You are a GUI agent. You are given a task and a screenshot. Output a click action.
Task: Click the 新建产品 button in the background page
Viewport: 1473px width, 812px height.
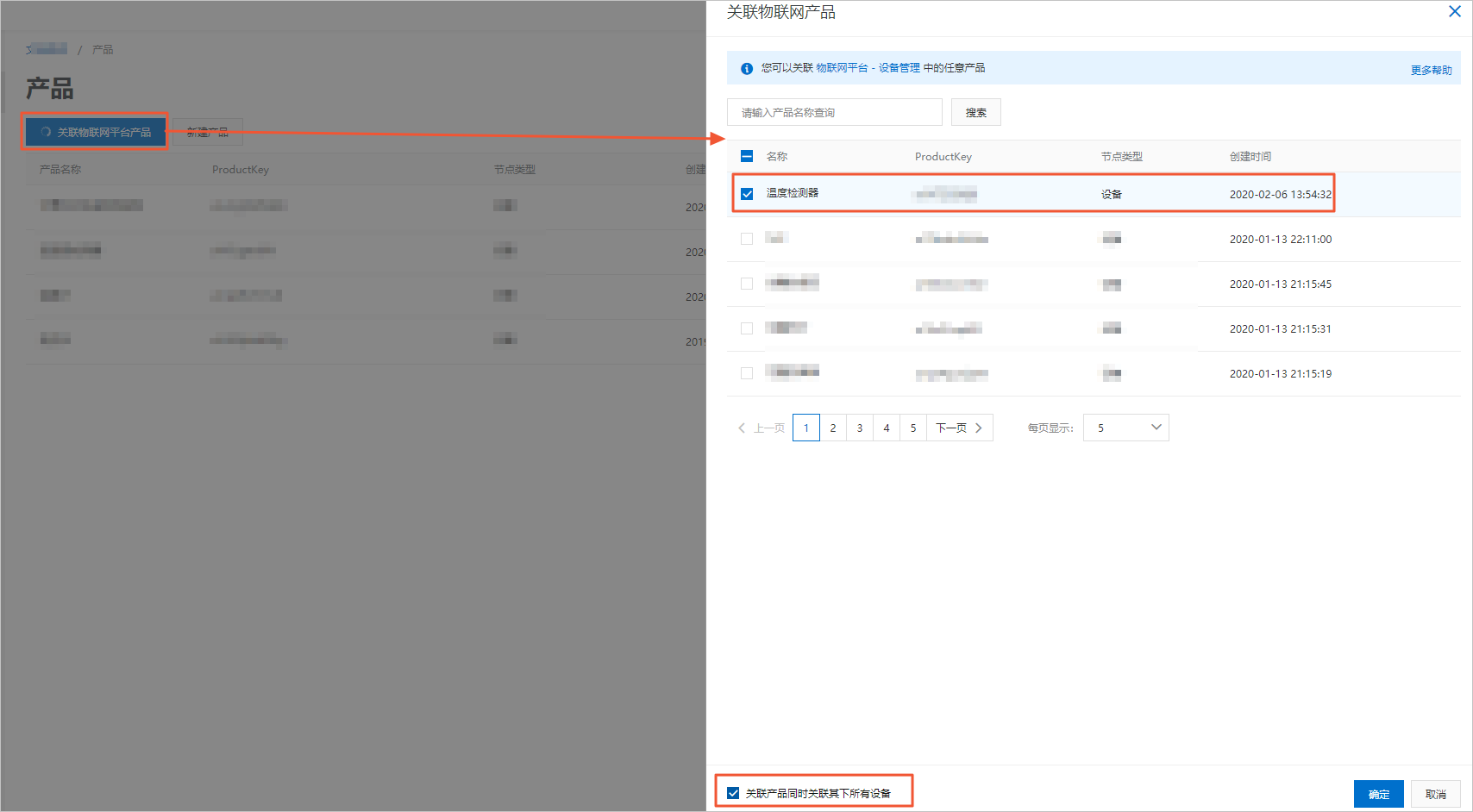pos(208,132)
